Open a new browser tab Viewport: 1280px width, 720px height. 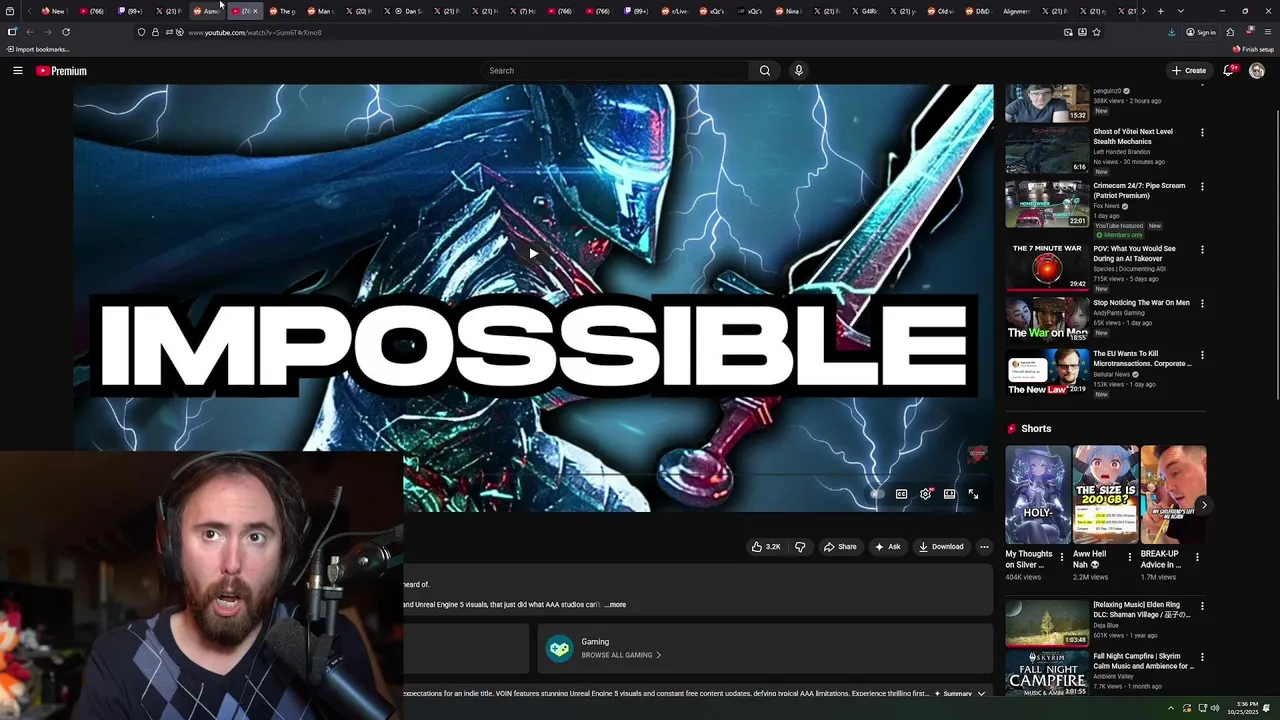click(1160, 11)
